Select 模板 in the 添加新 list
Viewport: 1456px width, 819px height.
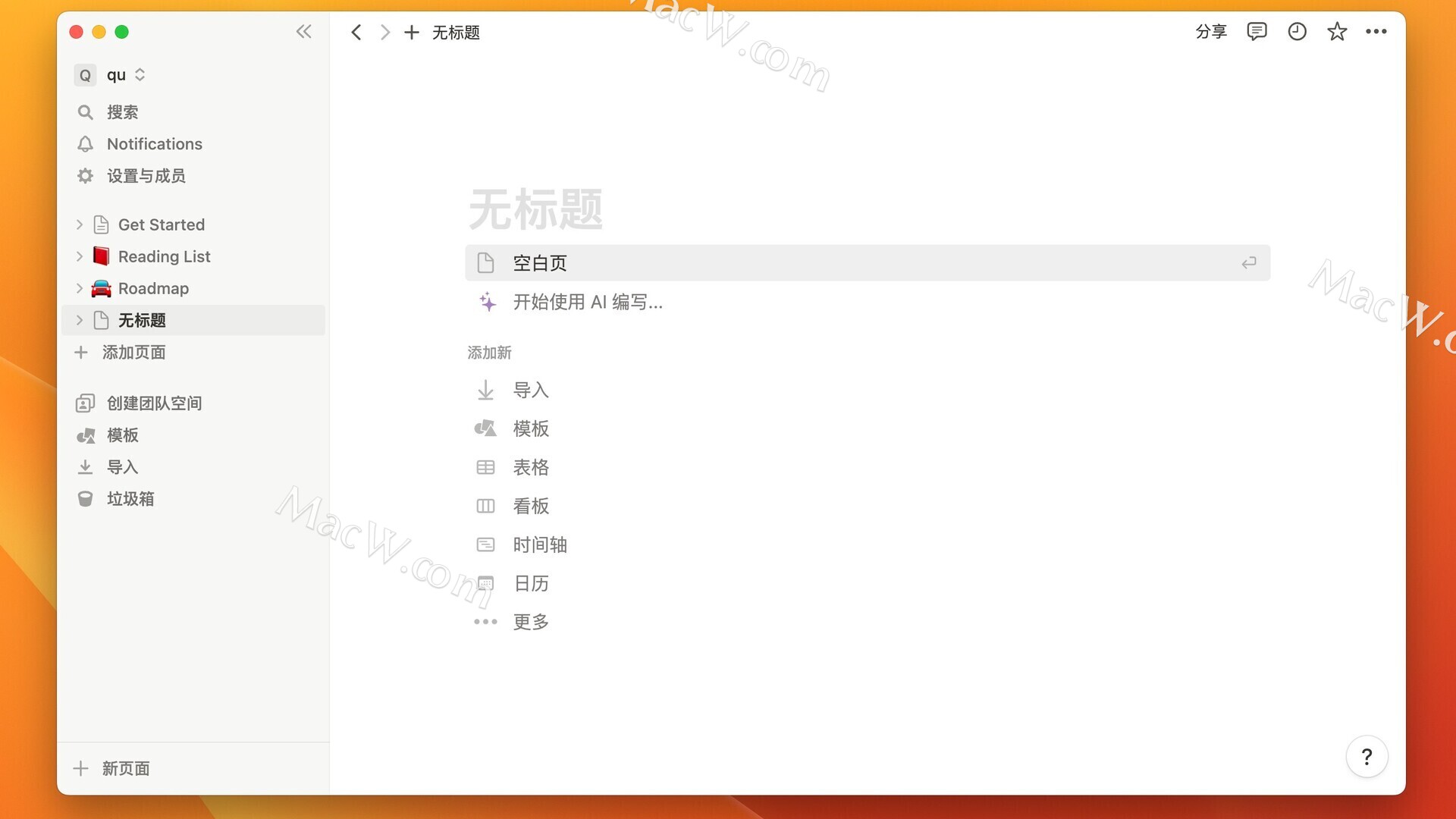531,428
